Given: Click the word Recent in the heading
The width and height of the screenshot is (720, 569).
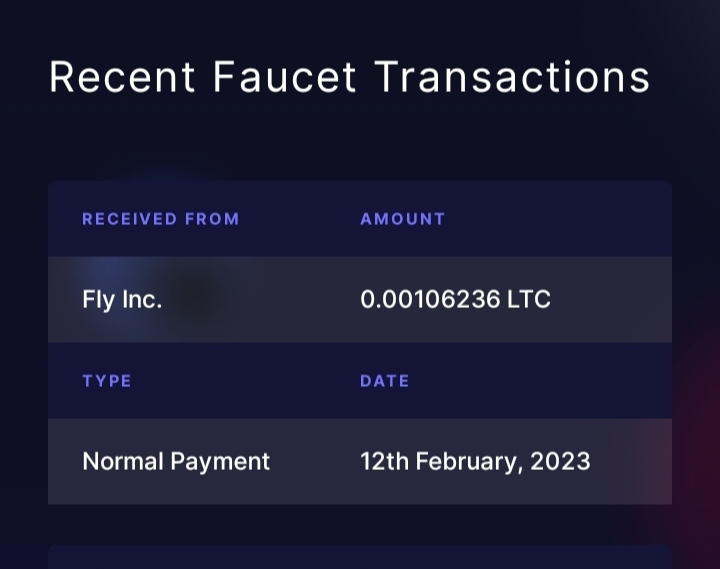Looking at the screenshot, I should coord(122,77).
